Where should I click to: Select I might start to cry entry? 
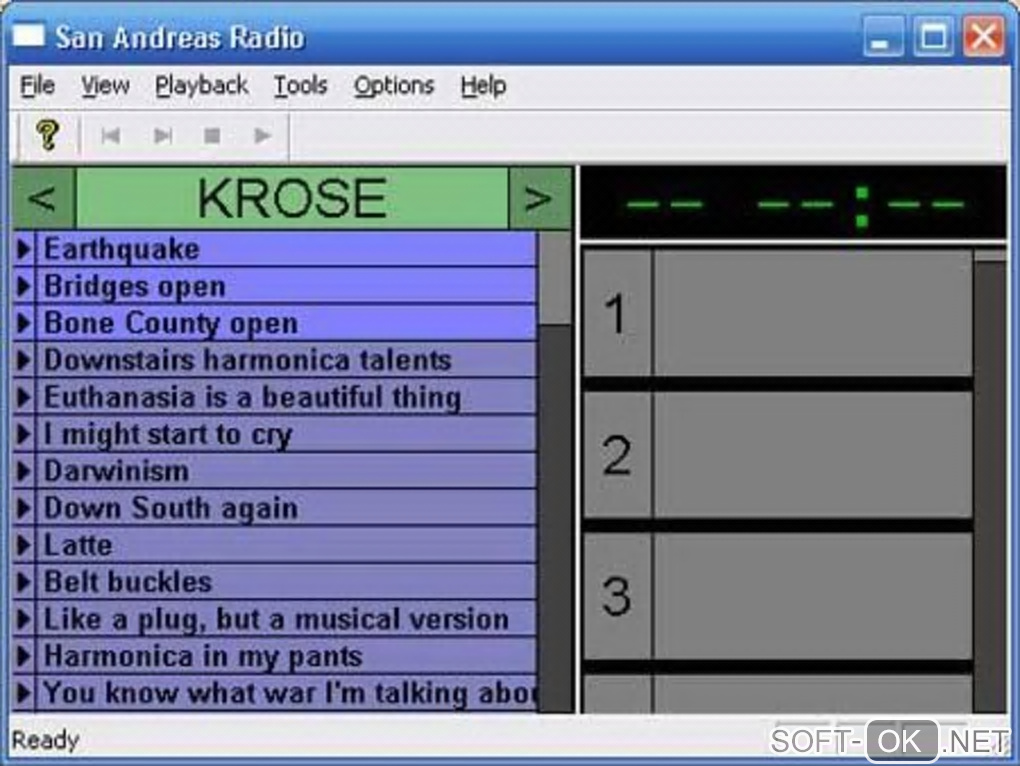[x=286, y=434]
